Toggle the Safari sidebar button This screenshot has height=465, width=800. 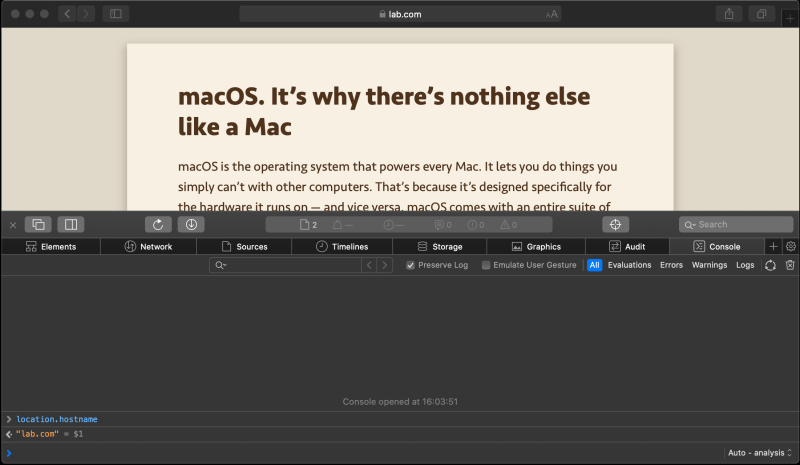pyautogui.click(x=116, y=14)
